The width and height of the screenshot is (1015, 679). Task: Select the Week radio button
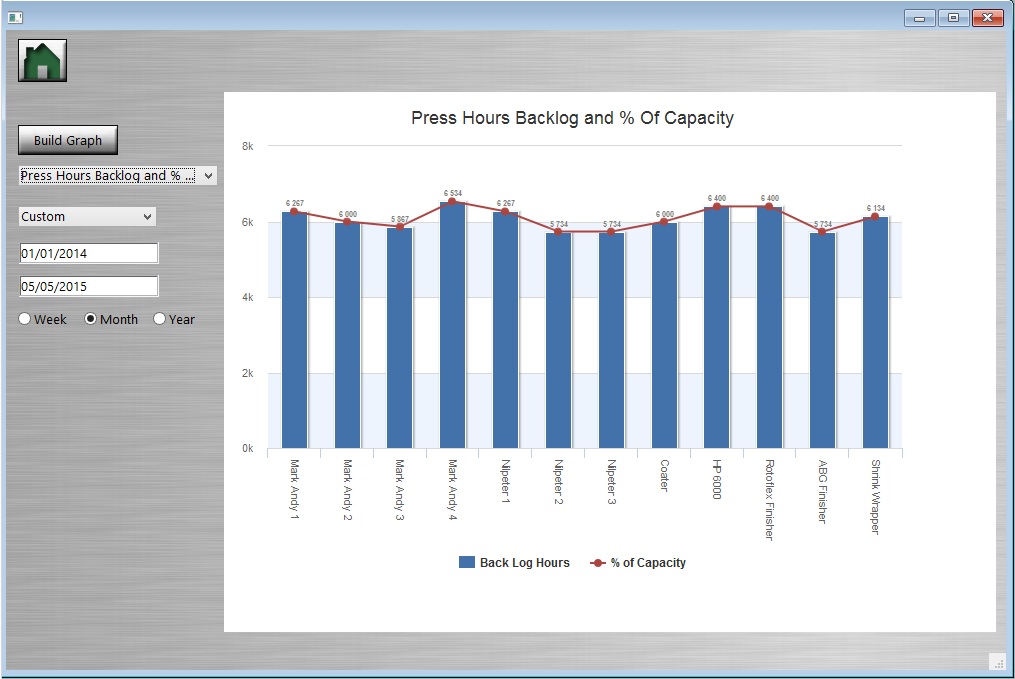[26, 320]
